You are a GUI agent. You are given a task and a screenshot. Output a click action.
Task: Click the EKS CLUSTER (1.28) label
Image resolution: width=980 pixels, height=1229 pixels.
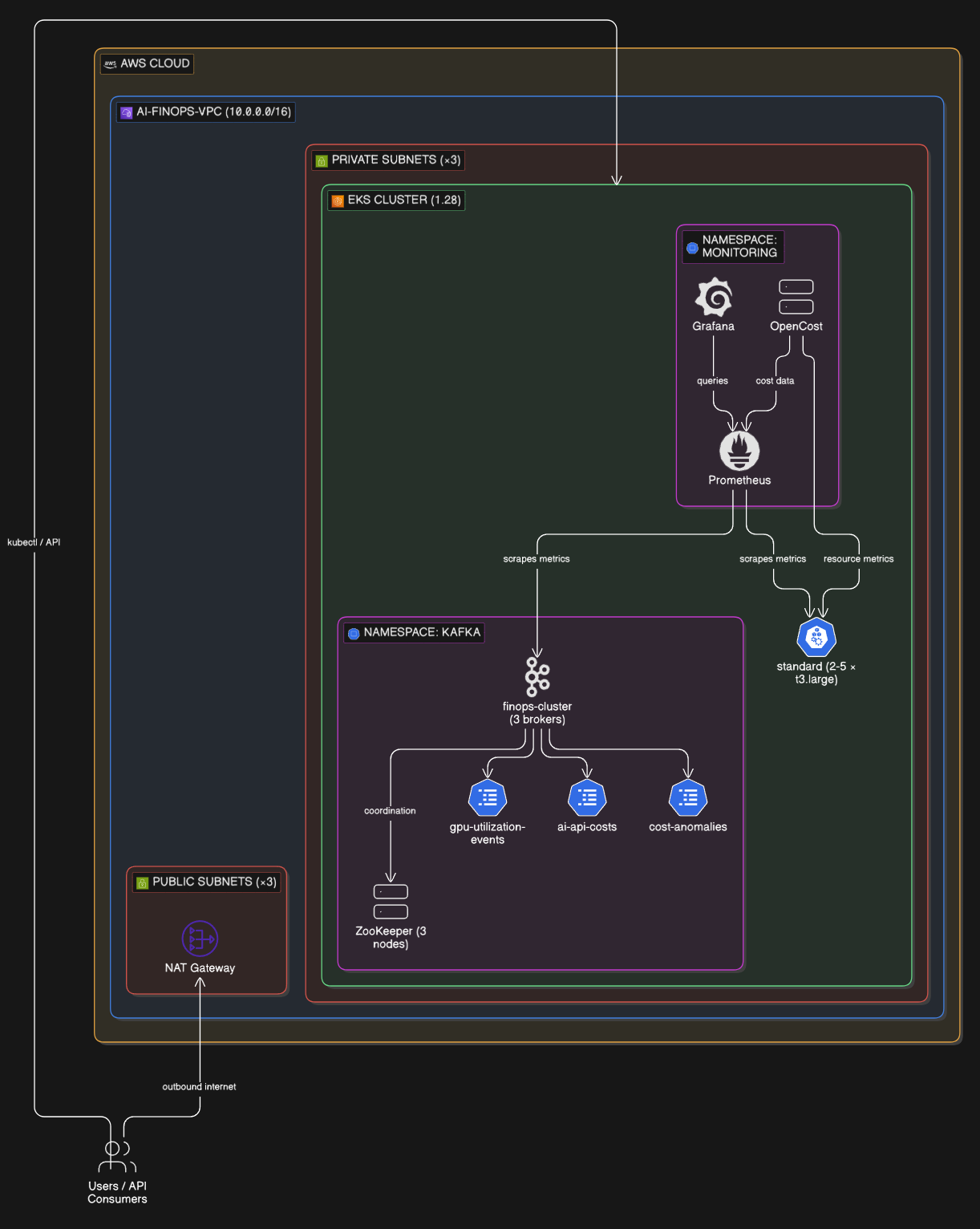396,200
